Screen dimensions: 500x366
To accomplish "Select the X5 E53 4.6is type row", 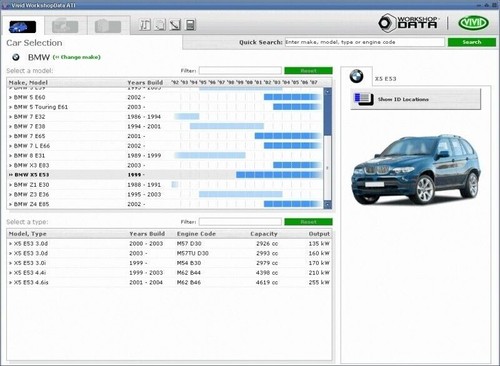I will click(169, 282).
